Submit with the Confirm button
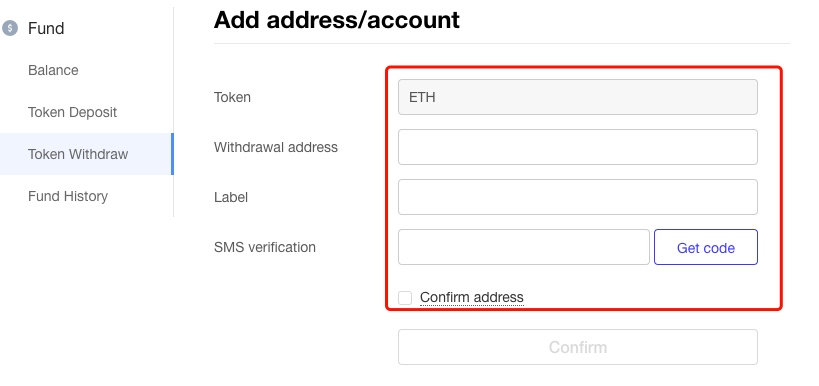This screenshot has height=386, width=819. click(x=578, y=347)
